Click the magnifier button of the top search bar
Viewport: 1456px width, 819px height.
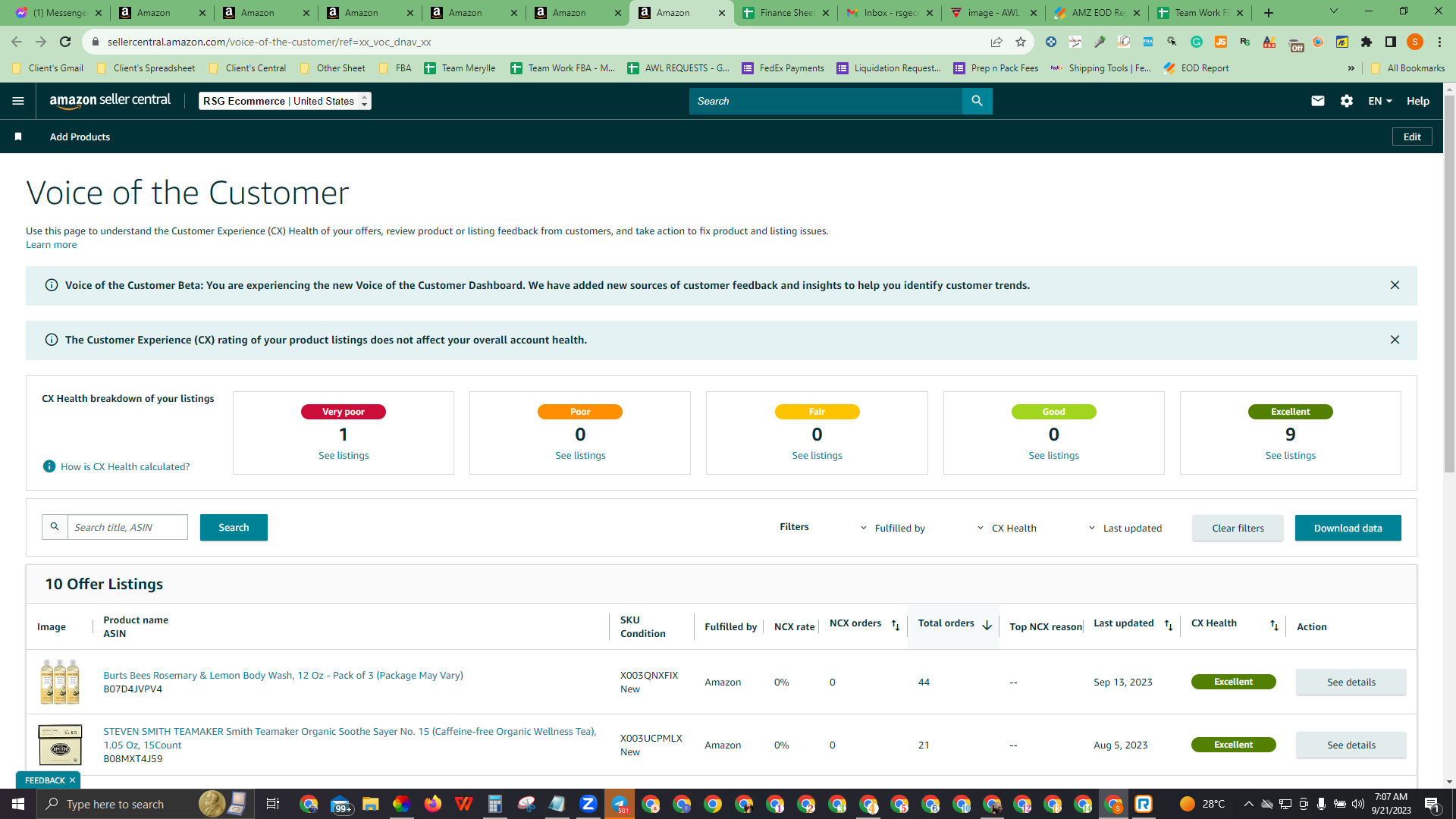977,101
